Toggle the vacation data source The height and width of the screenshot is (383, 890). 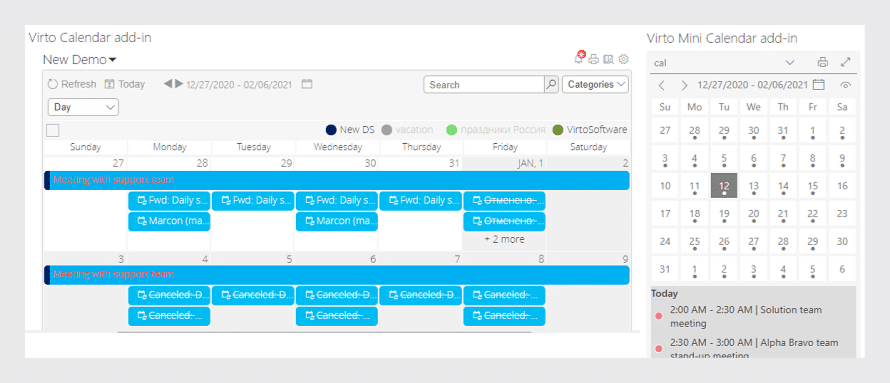tap(407, 130)
